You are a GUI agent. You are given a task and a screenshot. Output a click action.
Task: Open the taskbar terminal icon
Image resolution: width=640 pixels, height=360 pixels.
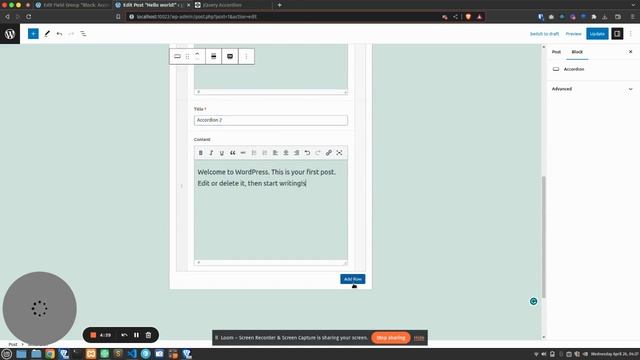(x=77, y=354)
